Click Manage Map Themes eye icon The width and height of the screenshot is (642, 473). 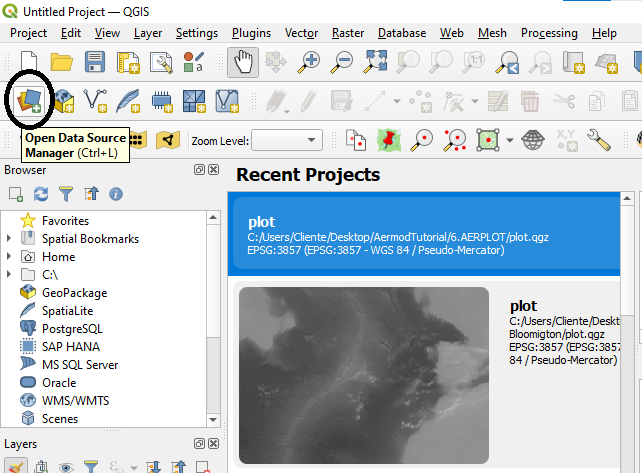click(x=66, y=467)
